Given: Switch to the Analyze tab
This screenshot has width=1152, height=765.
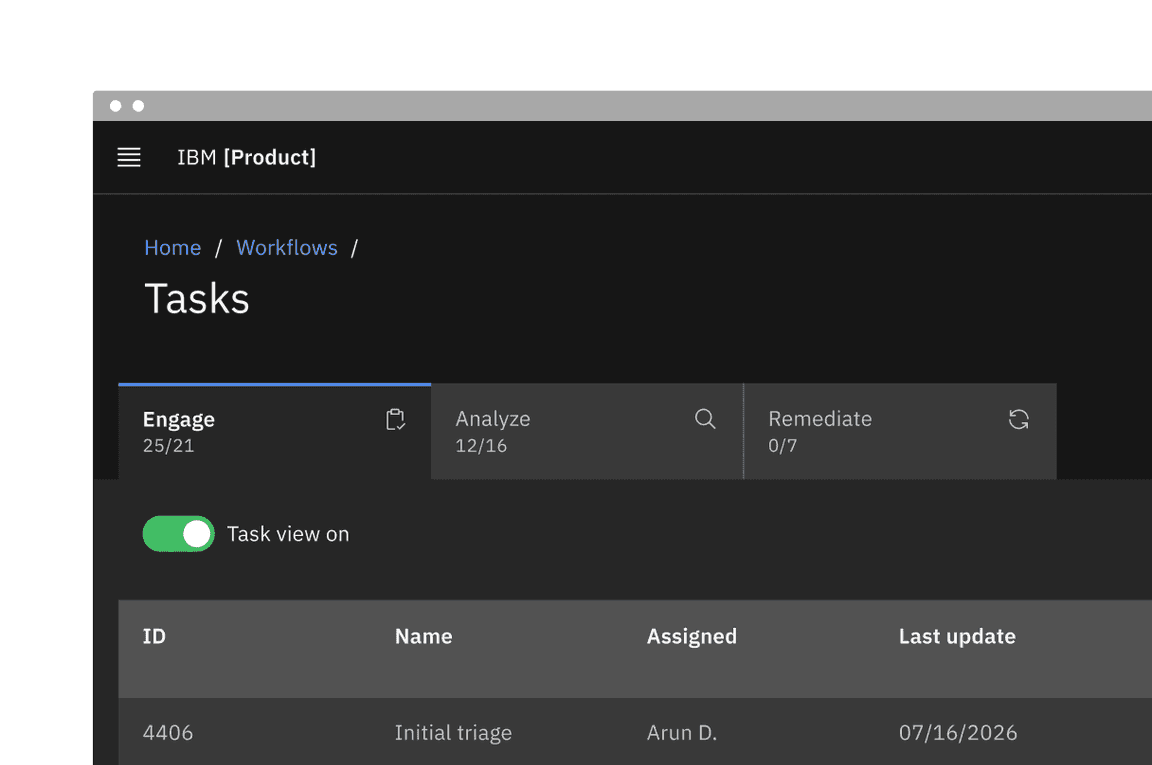Looking at the screenshot, I should (493, 419).
